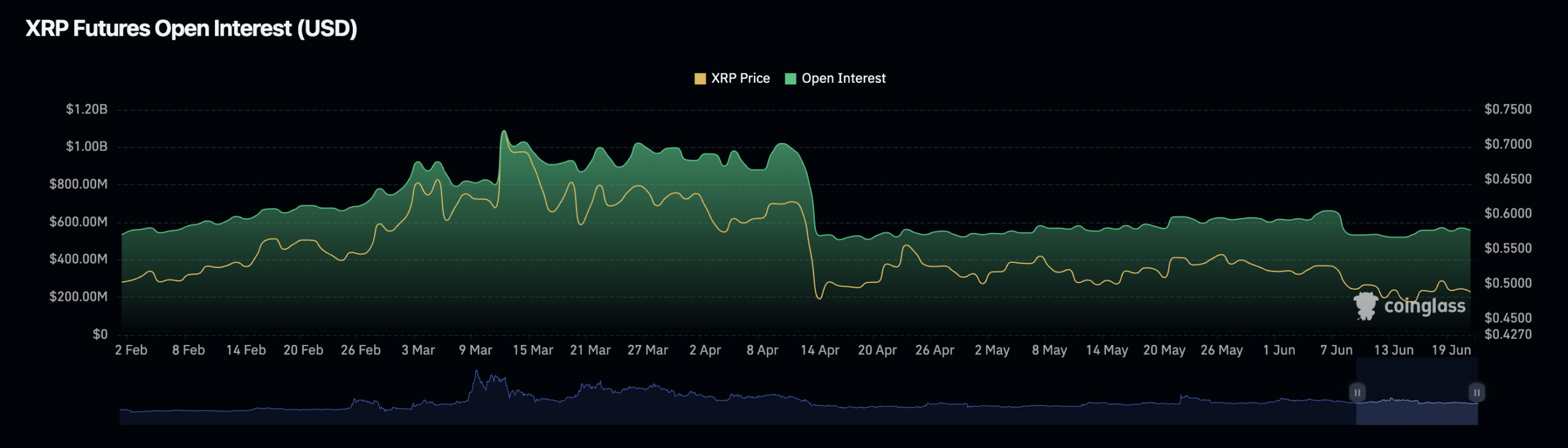Viewport: 1568px width, 448px height.
Task: Click the 20 Apr date label
Action: click(877, 350)
